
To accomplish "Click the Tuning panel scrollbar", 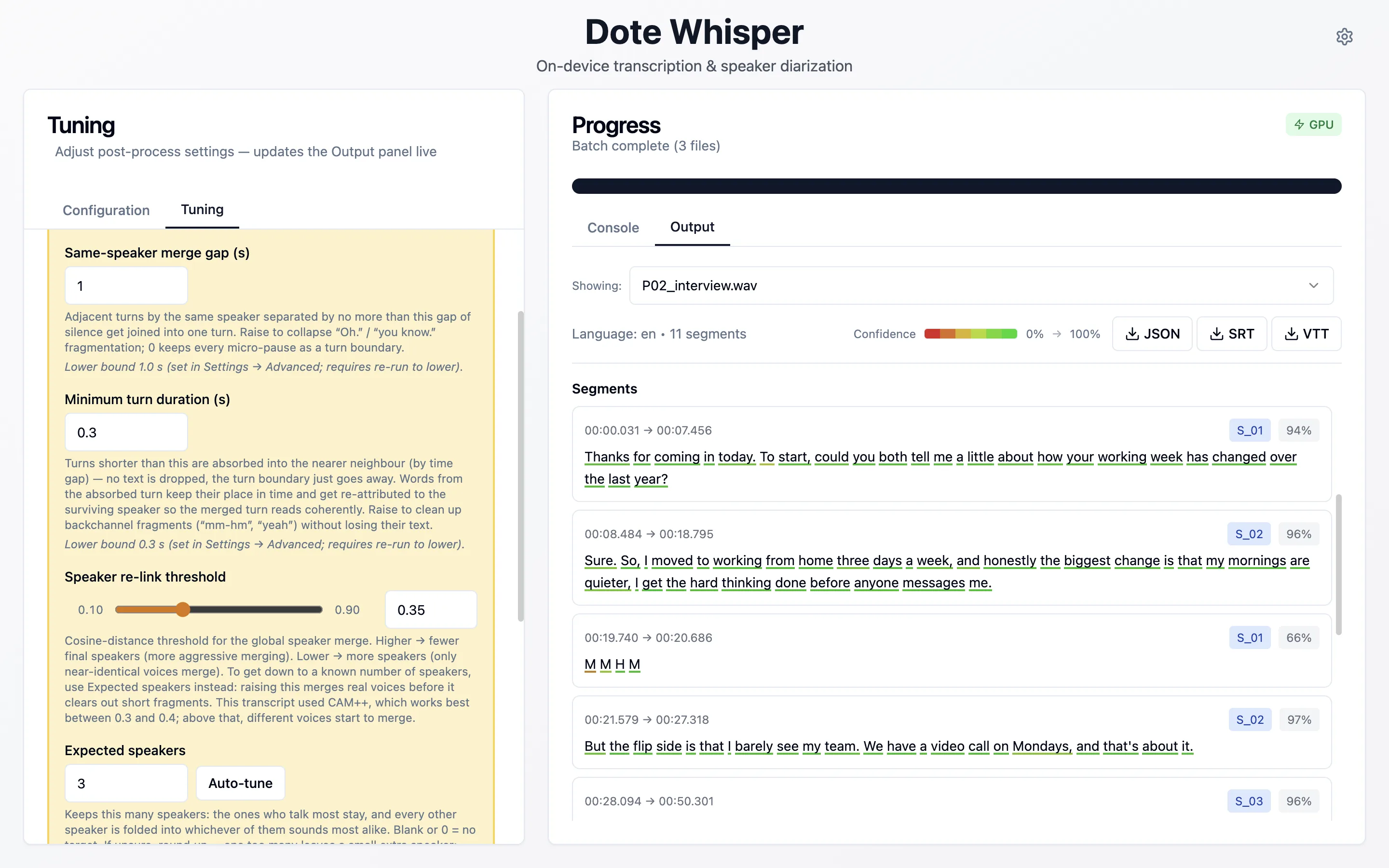I will click(520, 466).
